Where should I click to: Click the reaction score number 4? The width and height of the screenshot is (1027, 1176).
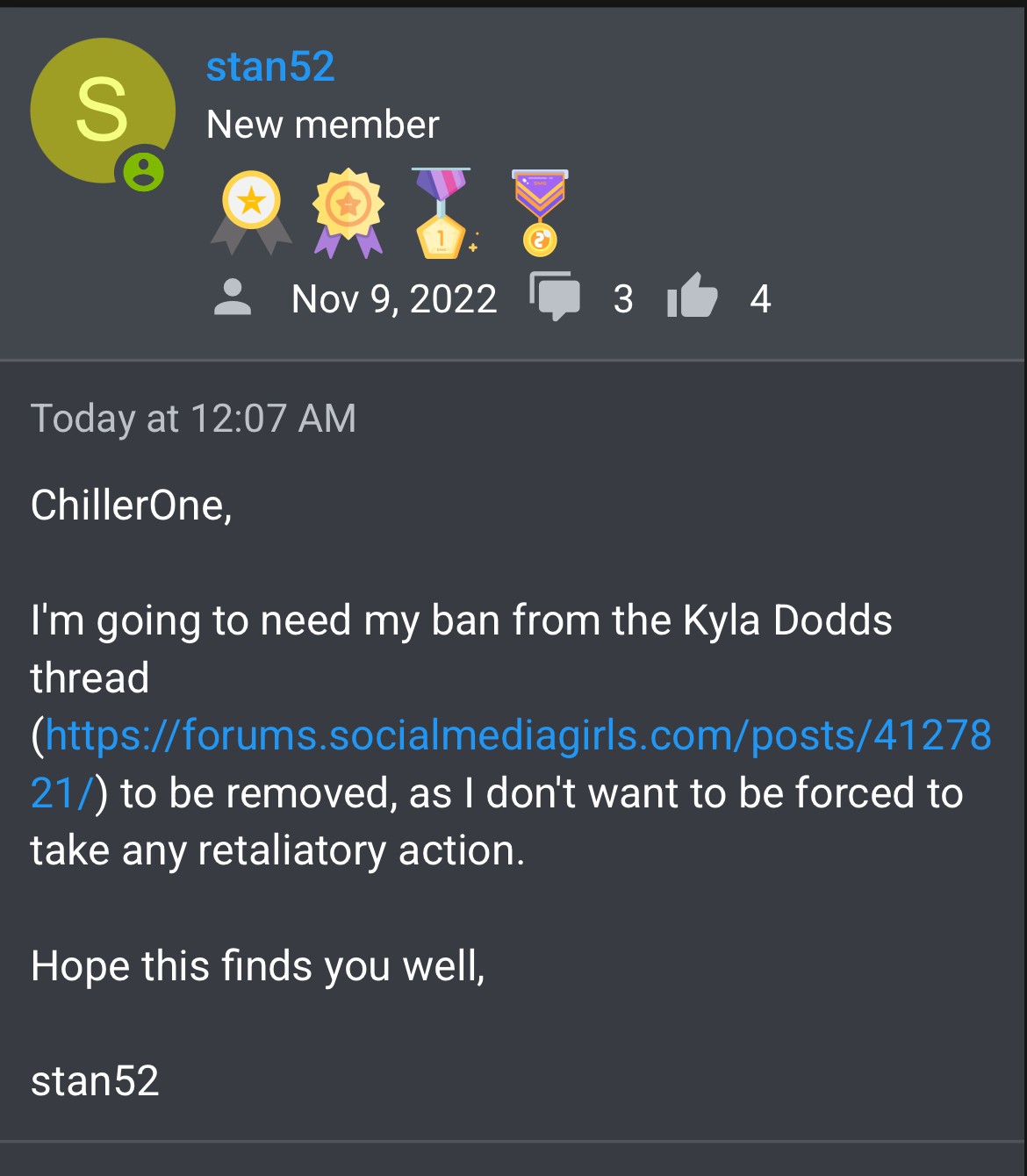(x=760, y=299)
